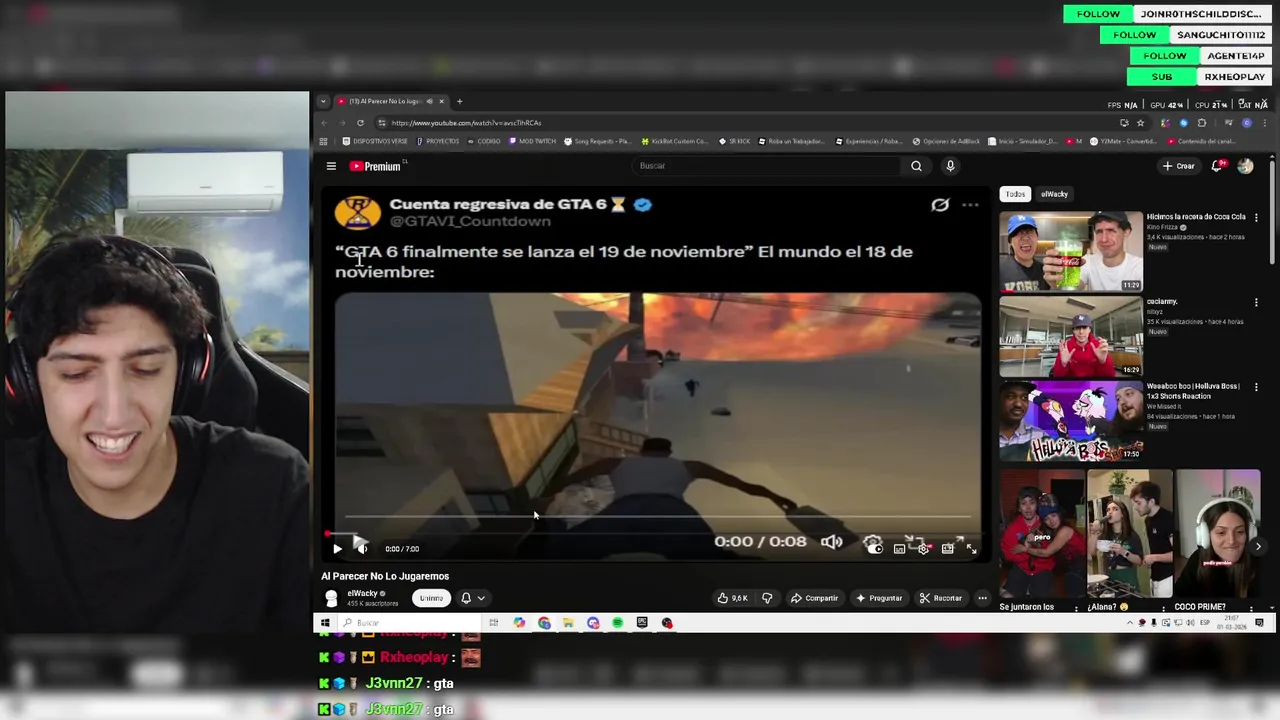Seek the embedded tweet video scrubber
The image size is (1280, 720).
click(658, 517)
